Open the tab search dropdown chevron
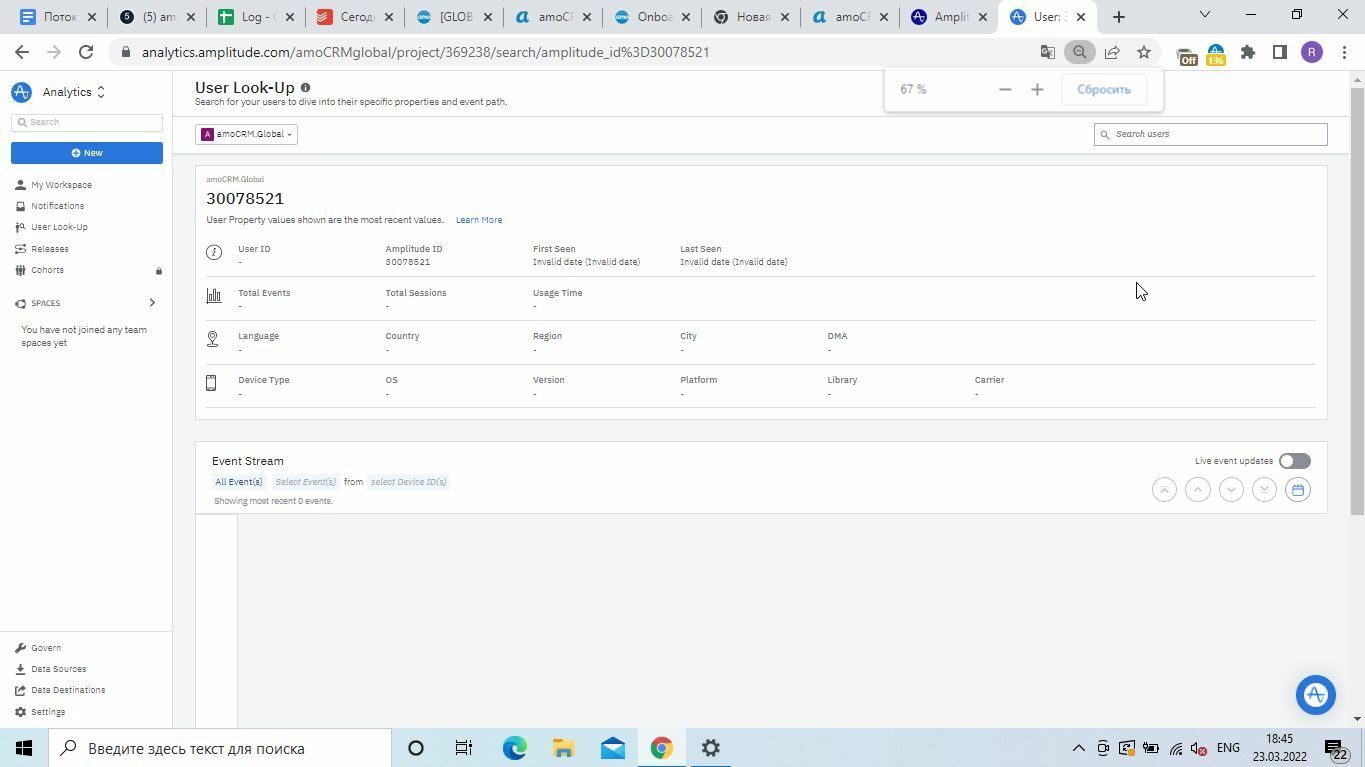This screenshot has width=1365, height=767. 1204,15
